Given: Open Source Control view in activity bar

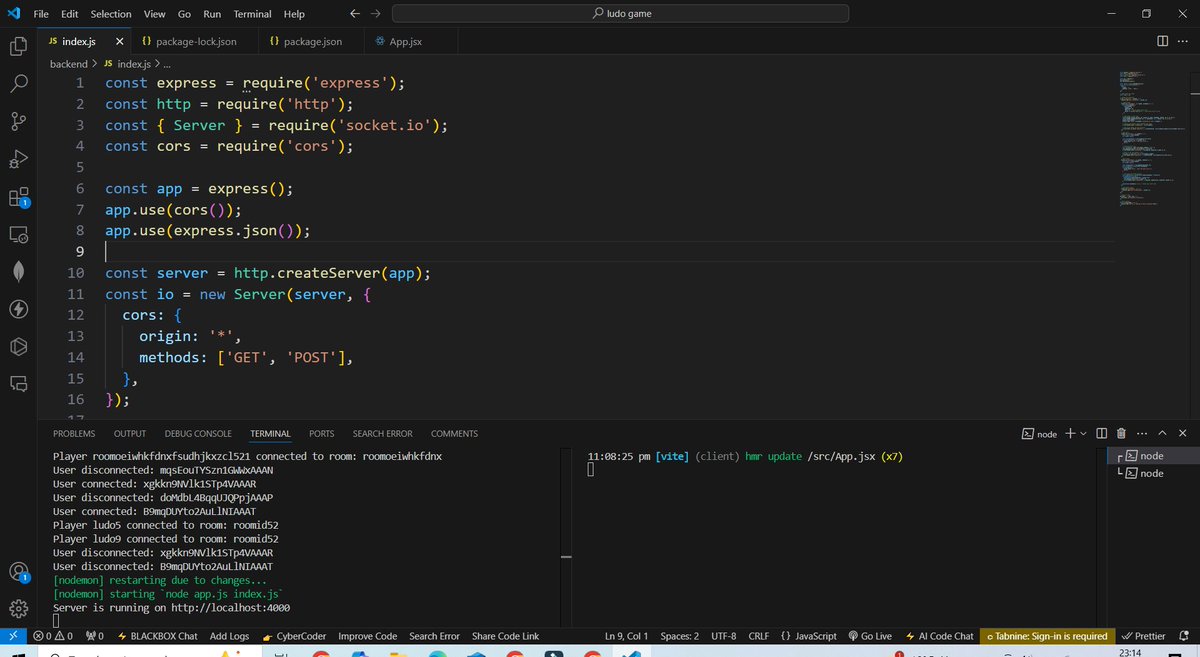Looking at the screenshot, I should coord(18,121).
